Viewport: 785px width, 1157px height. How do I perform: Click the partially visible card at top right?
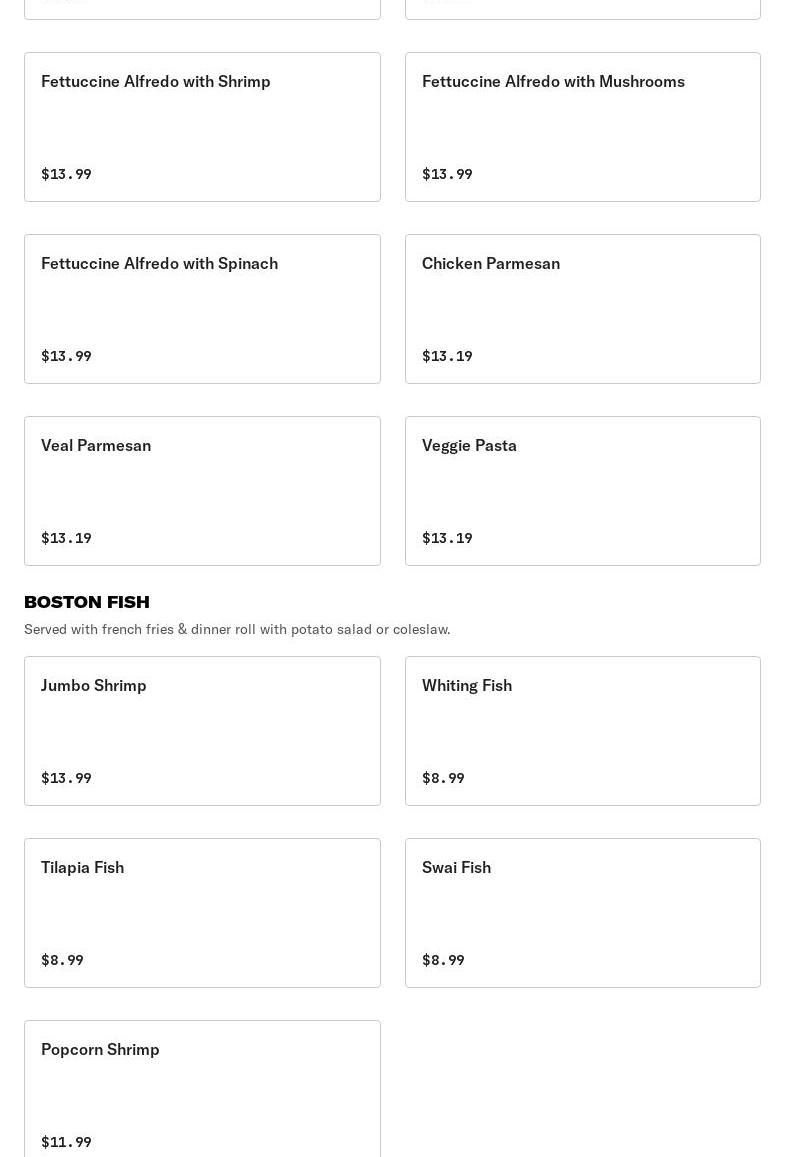point(583,9)
